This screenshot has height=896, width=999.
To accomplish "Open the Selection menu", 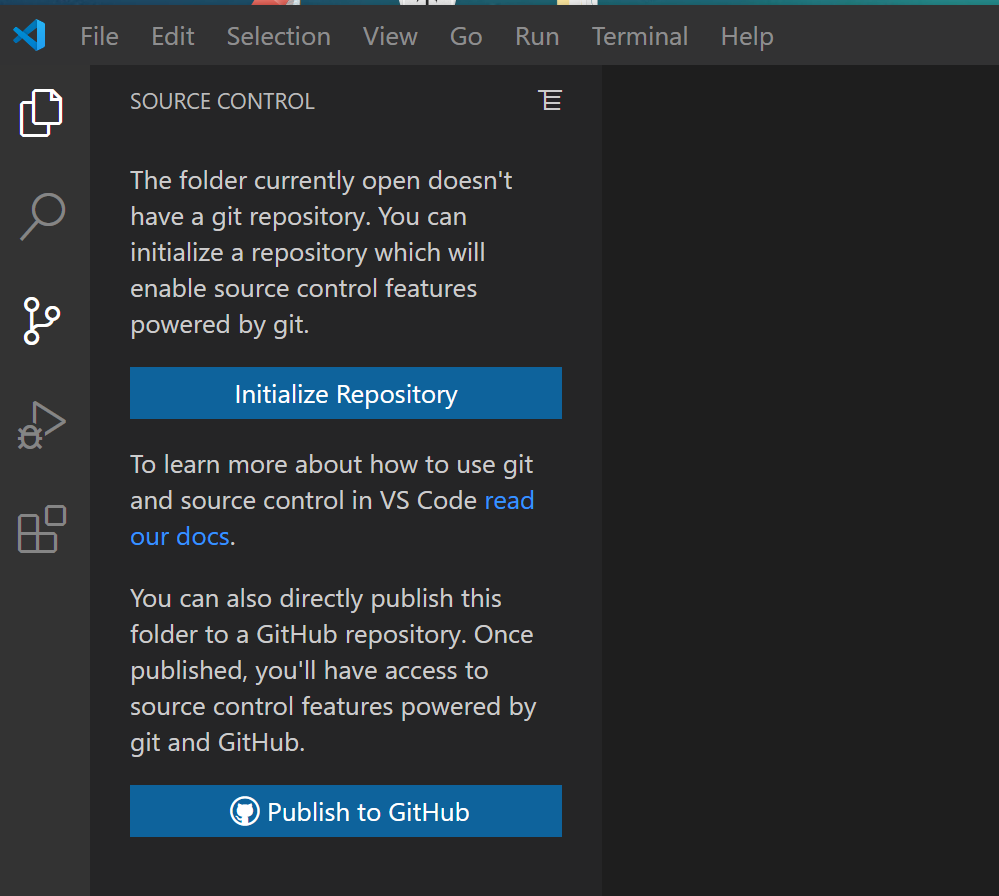I will coord(278,36).
